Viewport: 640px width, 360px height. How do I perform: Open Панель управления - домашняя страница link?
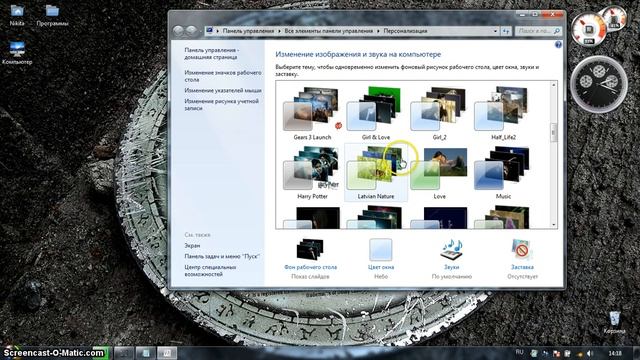point(211,53)
